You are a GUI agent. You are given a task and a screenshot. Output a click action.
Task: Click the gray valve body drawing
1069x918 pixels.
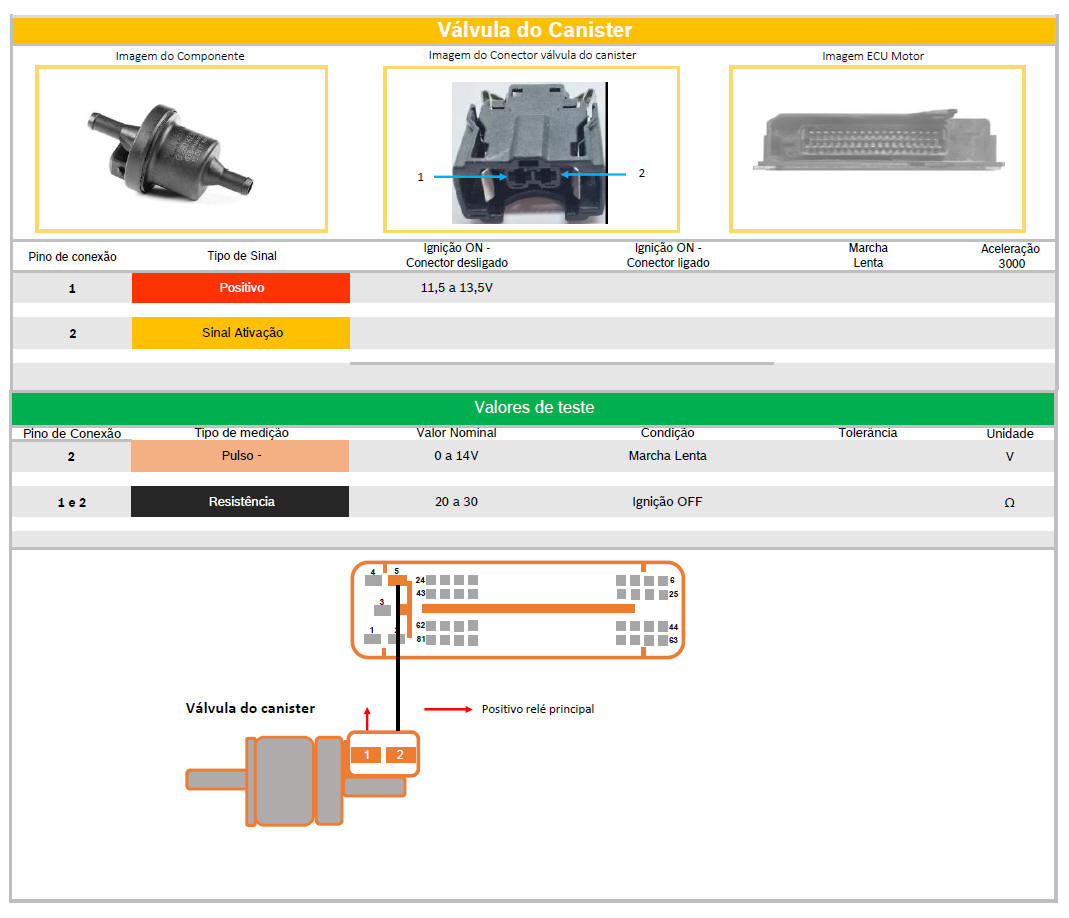point(284,780)
